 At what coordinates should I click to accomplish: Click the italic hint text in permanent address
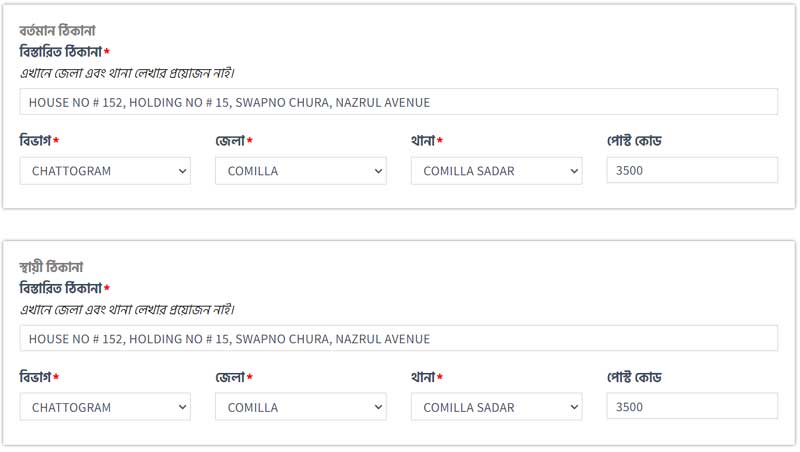point(127,309)
